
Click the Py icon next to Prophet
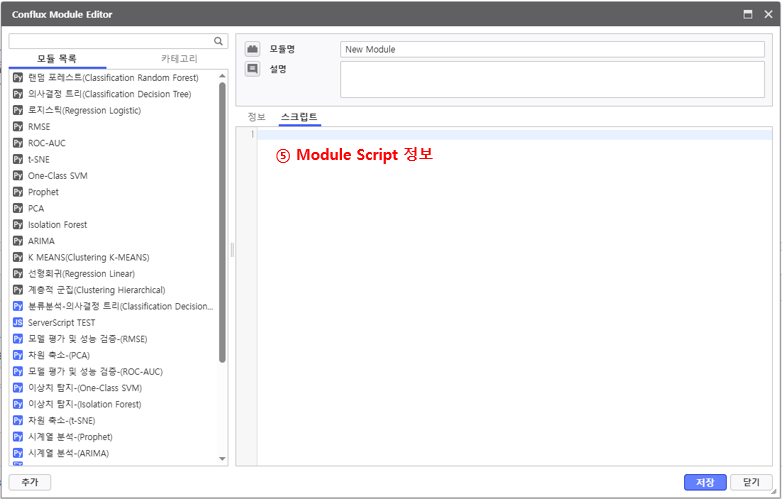(18, 192)
